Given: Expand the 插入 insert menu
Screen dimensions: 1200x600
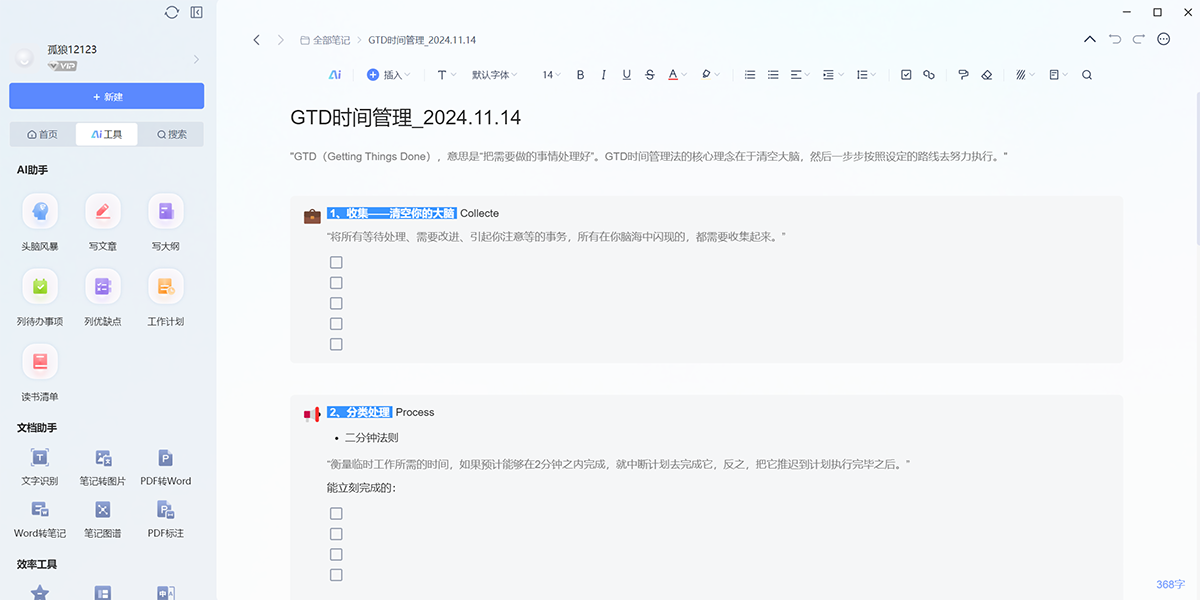Looking at the screenshot, I should [x=390, y=74].
